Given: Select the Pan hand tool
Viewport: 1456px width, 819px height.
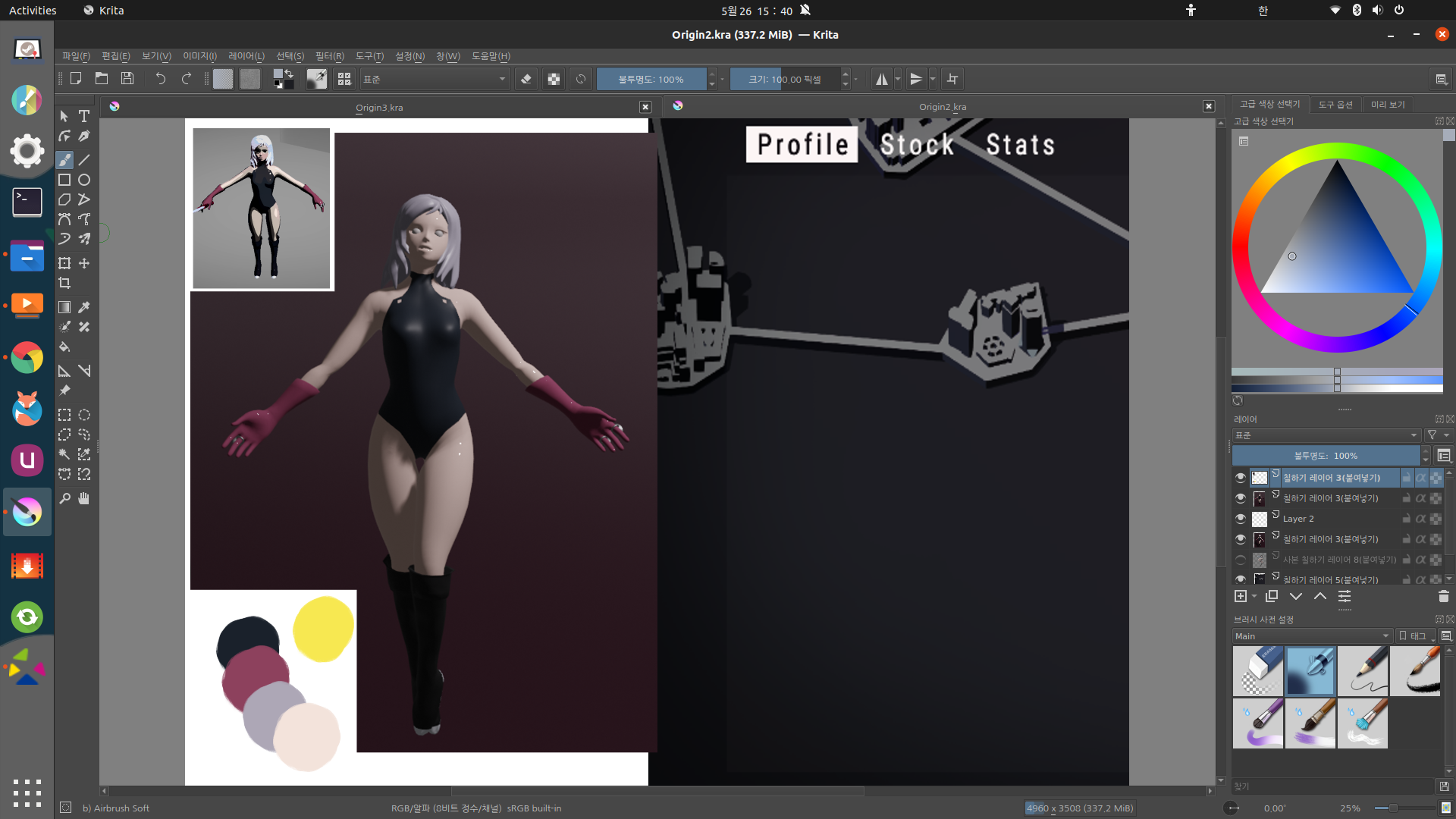Looking at the screenshot, I should click(x=84, y=498).
